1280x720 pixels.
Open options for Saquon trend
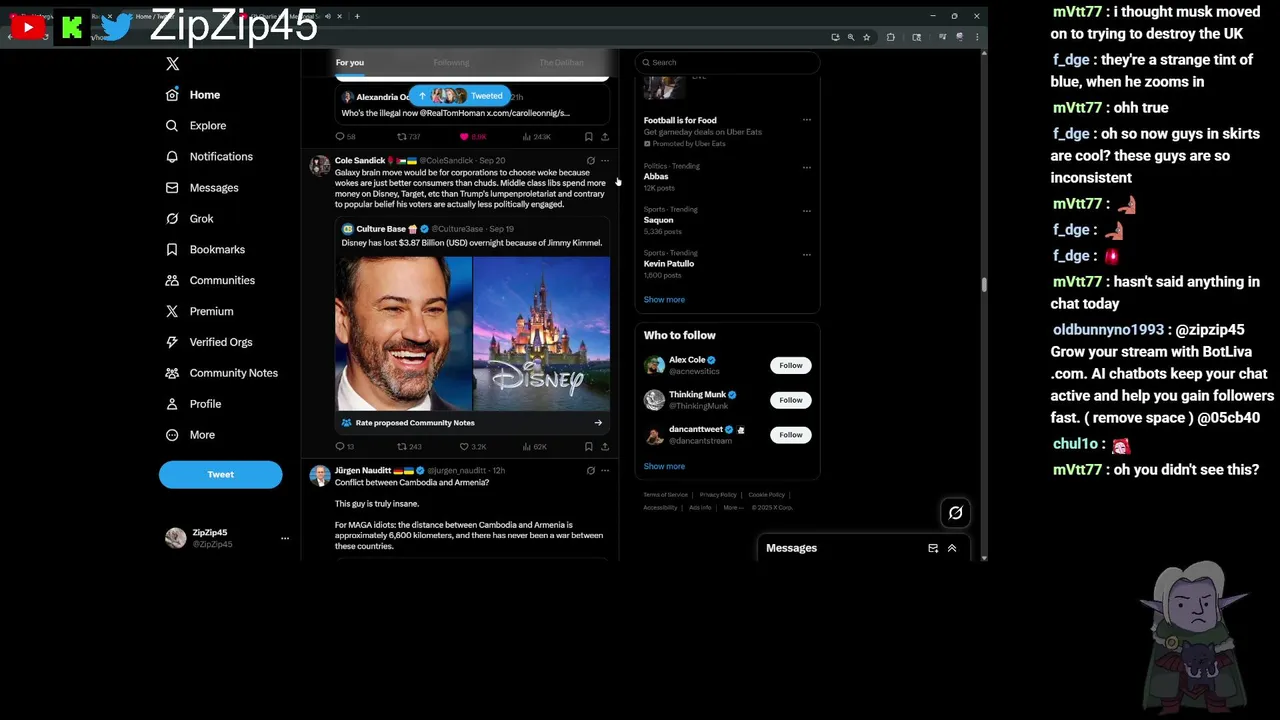pos(807,211)
